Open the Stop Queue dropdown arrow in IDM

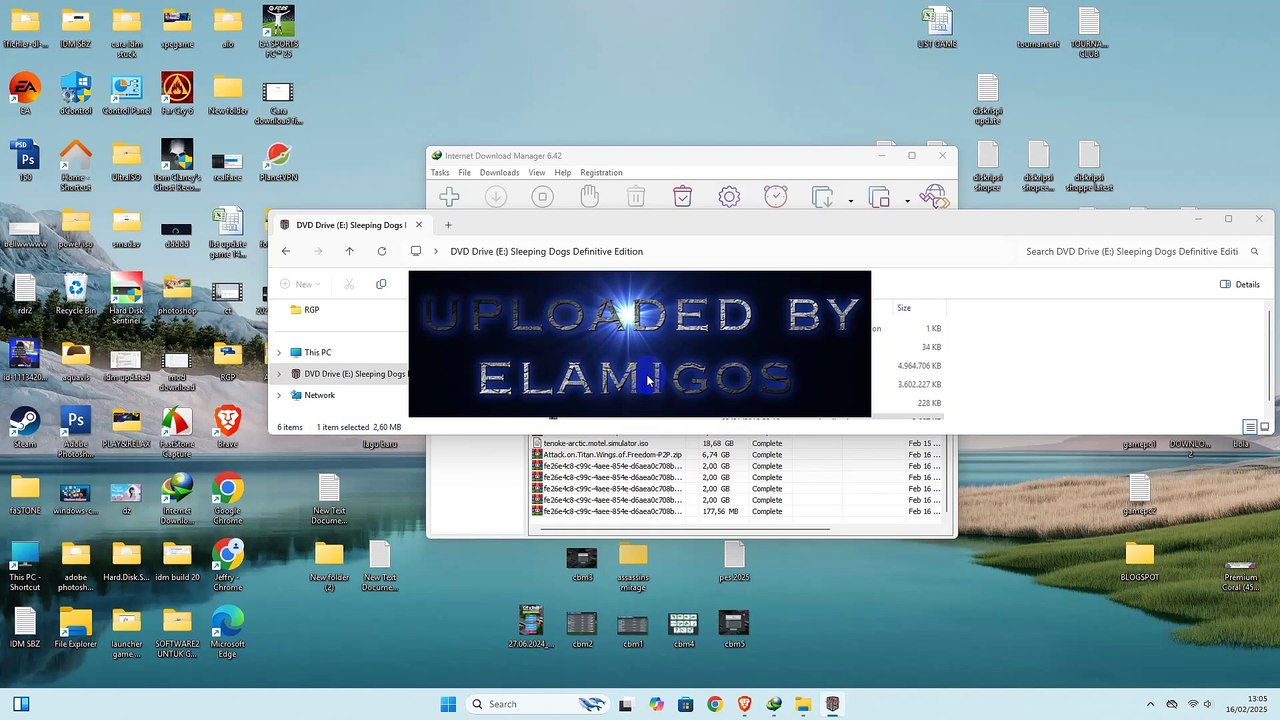click(907, 201)
